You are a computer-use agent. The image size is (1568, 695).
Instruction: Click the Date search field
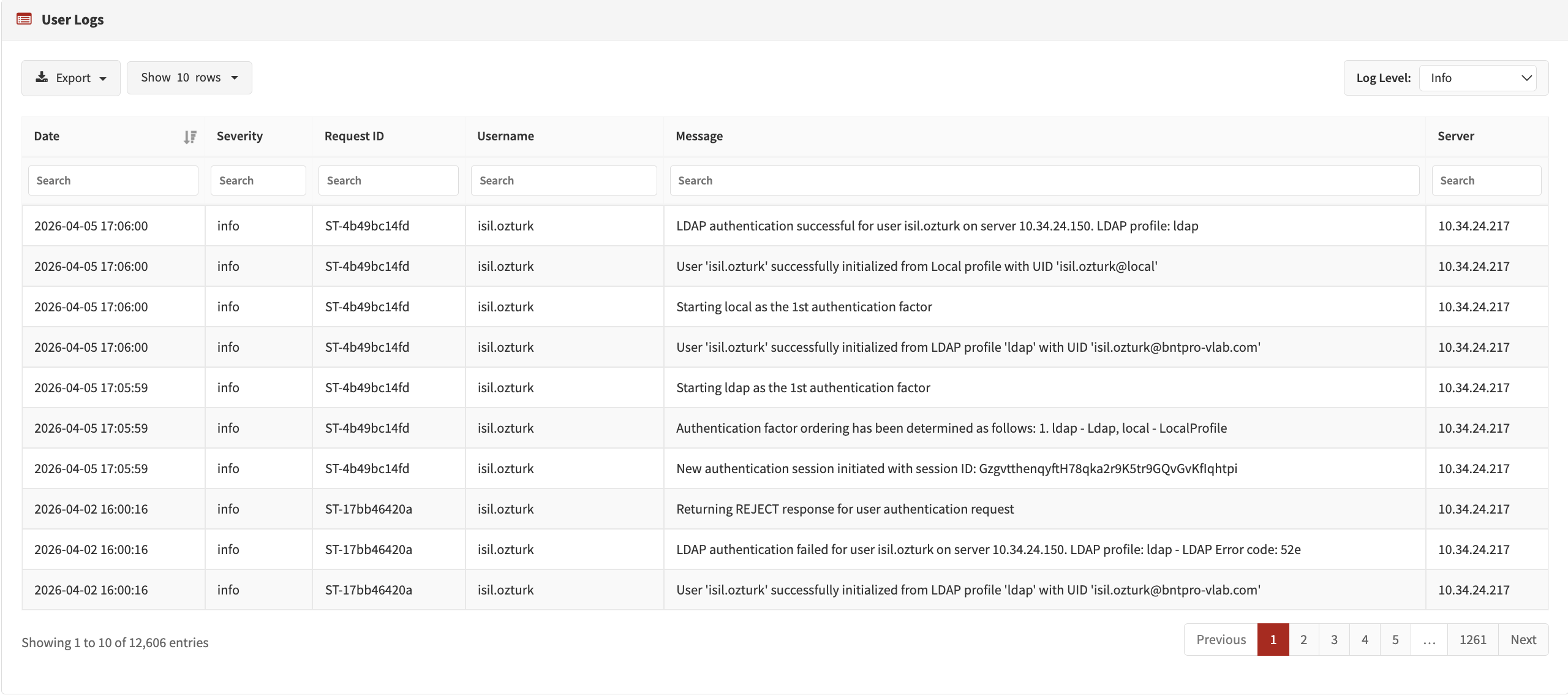click(x=113, y=180)
